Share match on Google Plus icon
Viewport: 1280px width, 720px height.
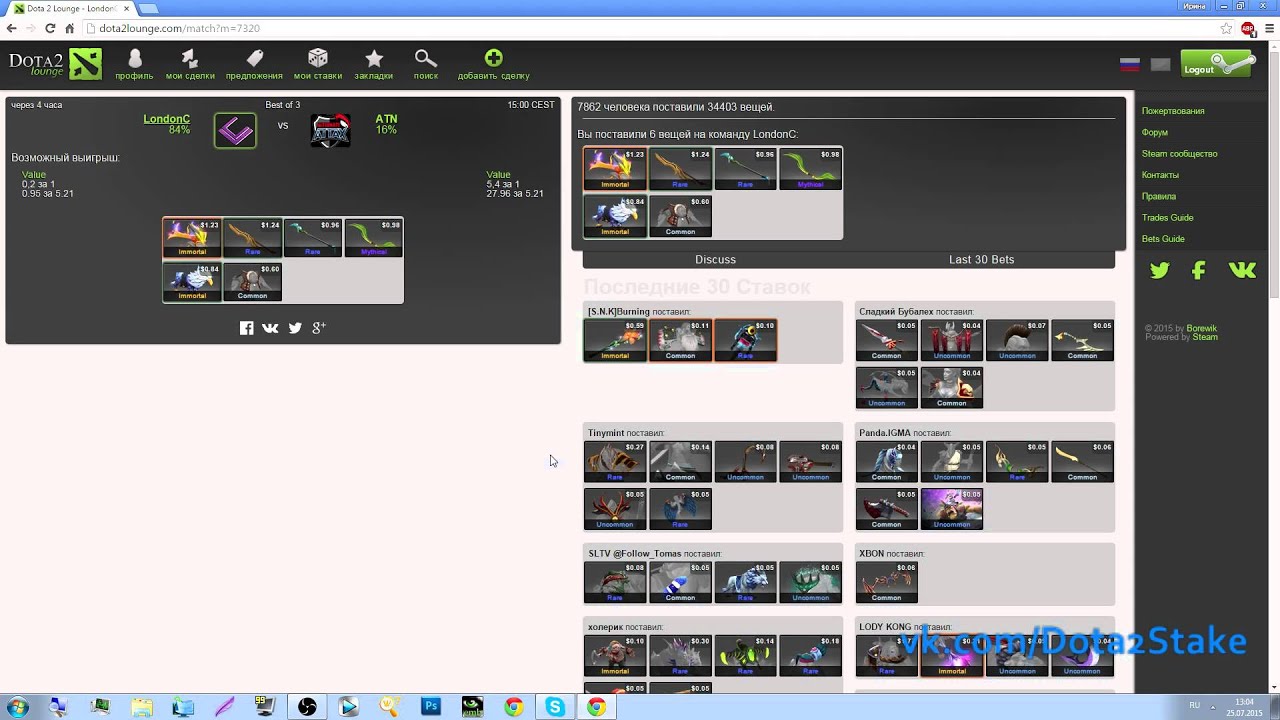click(319, 328)
